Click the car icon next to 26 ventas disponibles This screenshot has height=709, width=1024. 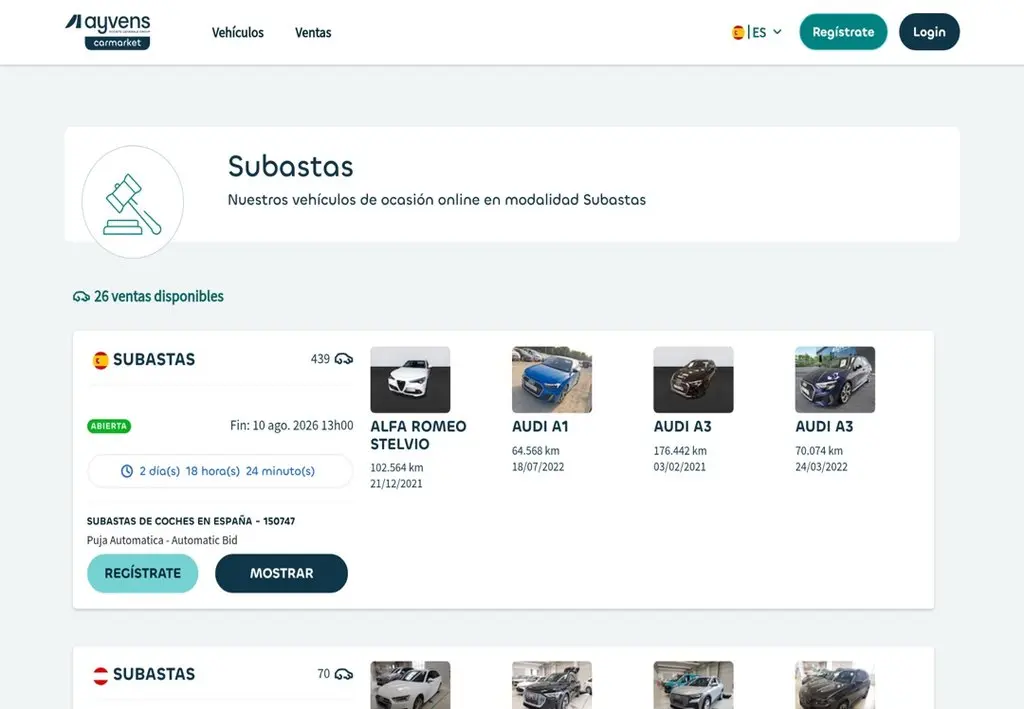tap(81, 297)
